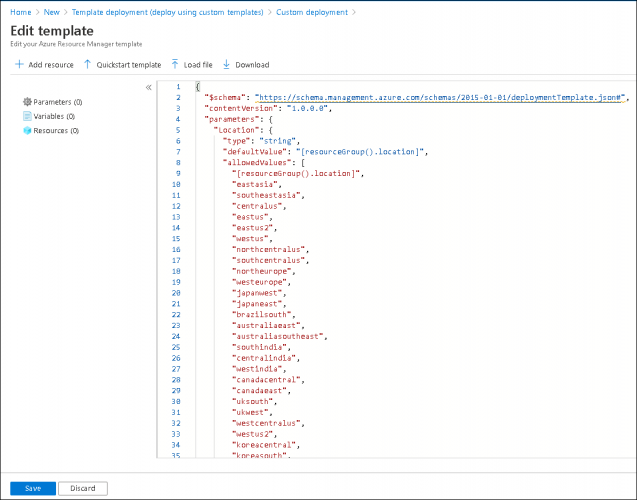Open the New breadcrumb link

(50, 12)
